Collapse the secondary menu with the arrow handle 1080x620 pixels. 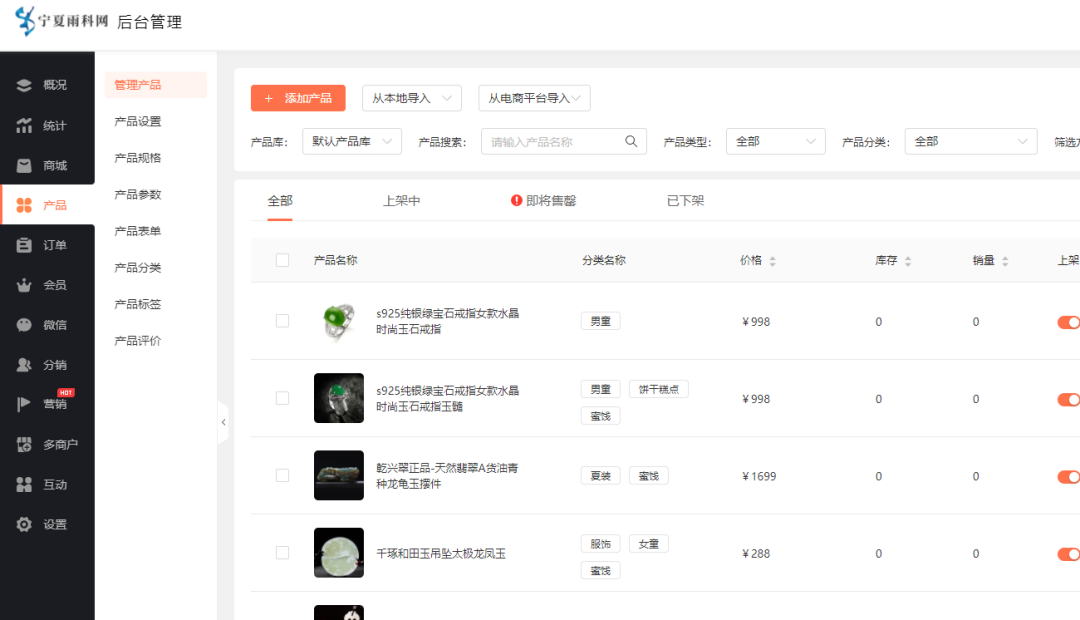[x=223, y=422]
